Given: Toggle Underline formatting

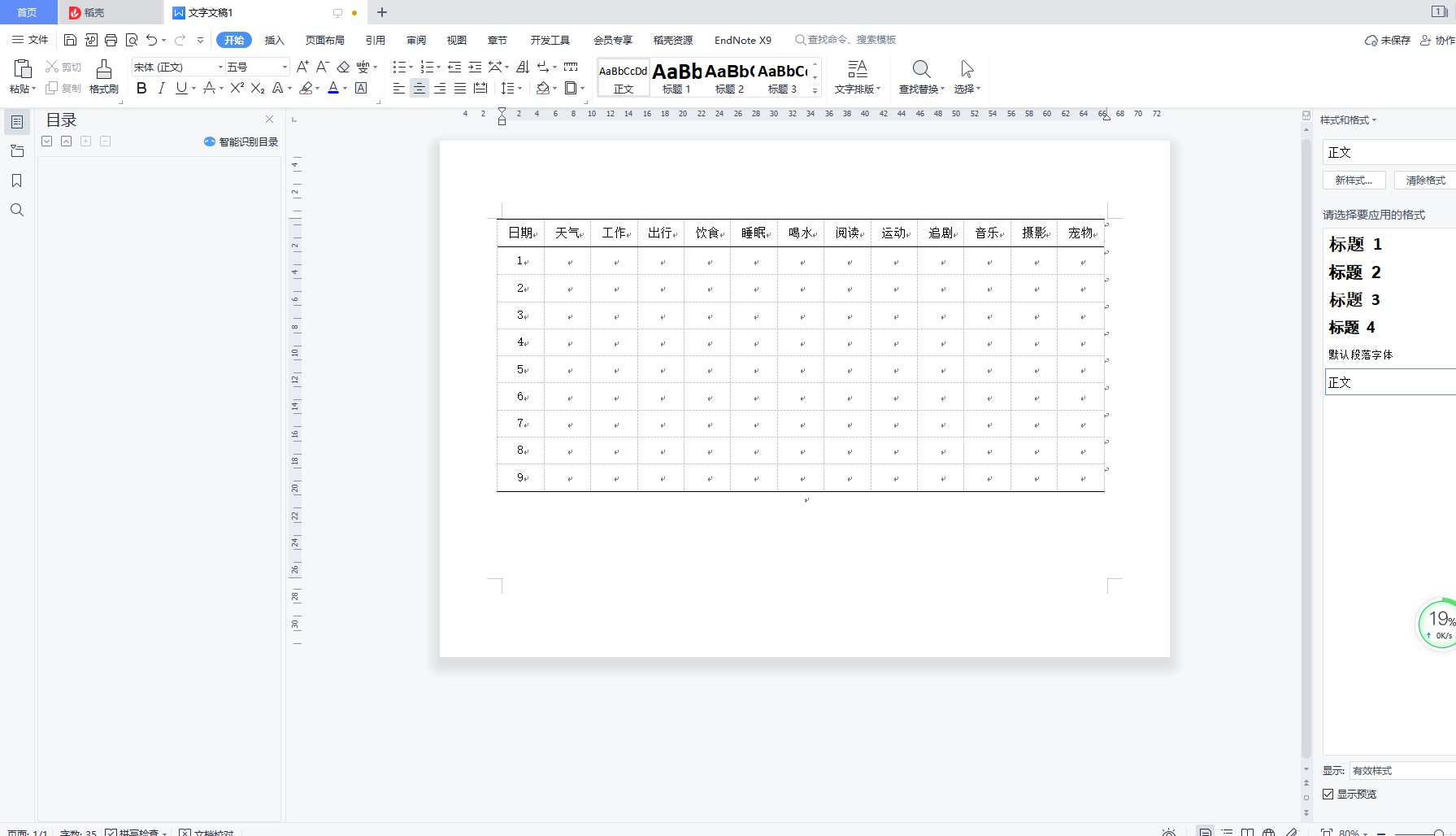Looking at the screenshot, I should click(x=181, y=88).
